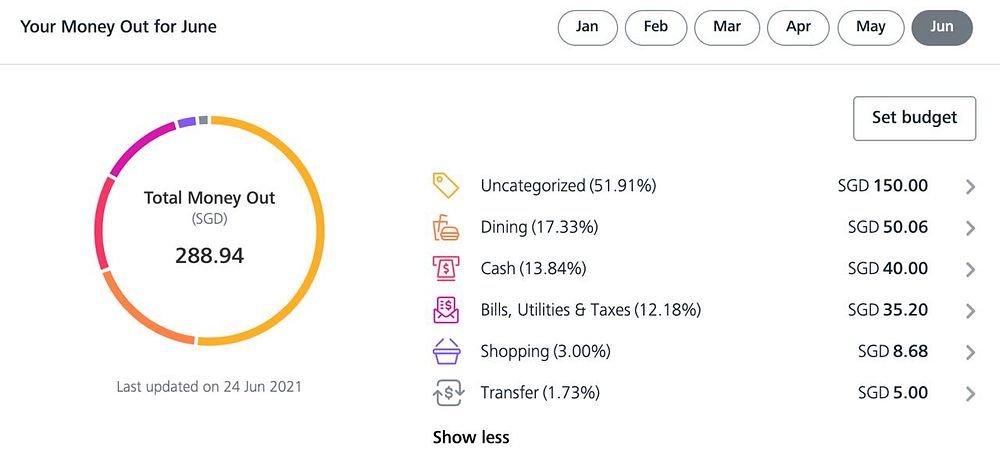Collapse the list with Show less

pos(471,437)
